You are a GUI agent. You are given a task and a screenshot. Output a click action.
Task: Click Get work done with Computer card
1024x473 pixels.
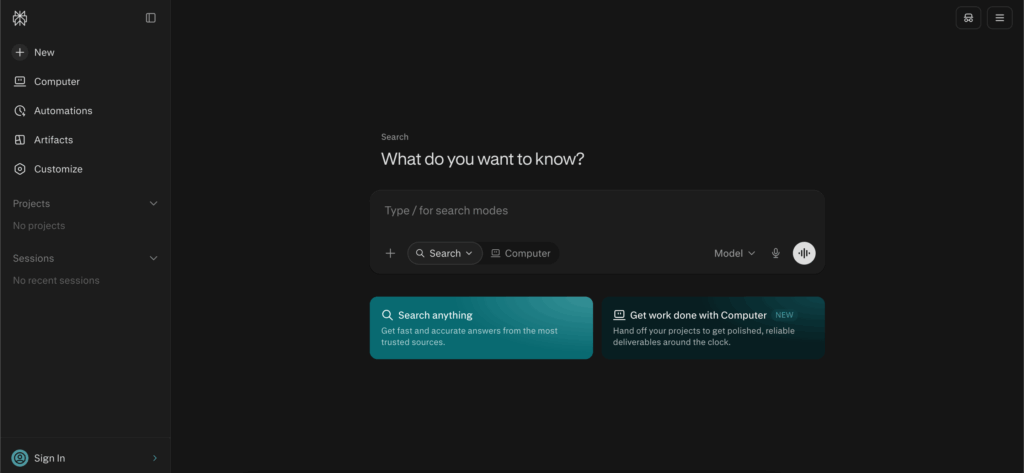[713, 328]
